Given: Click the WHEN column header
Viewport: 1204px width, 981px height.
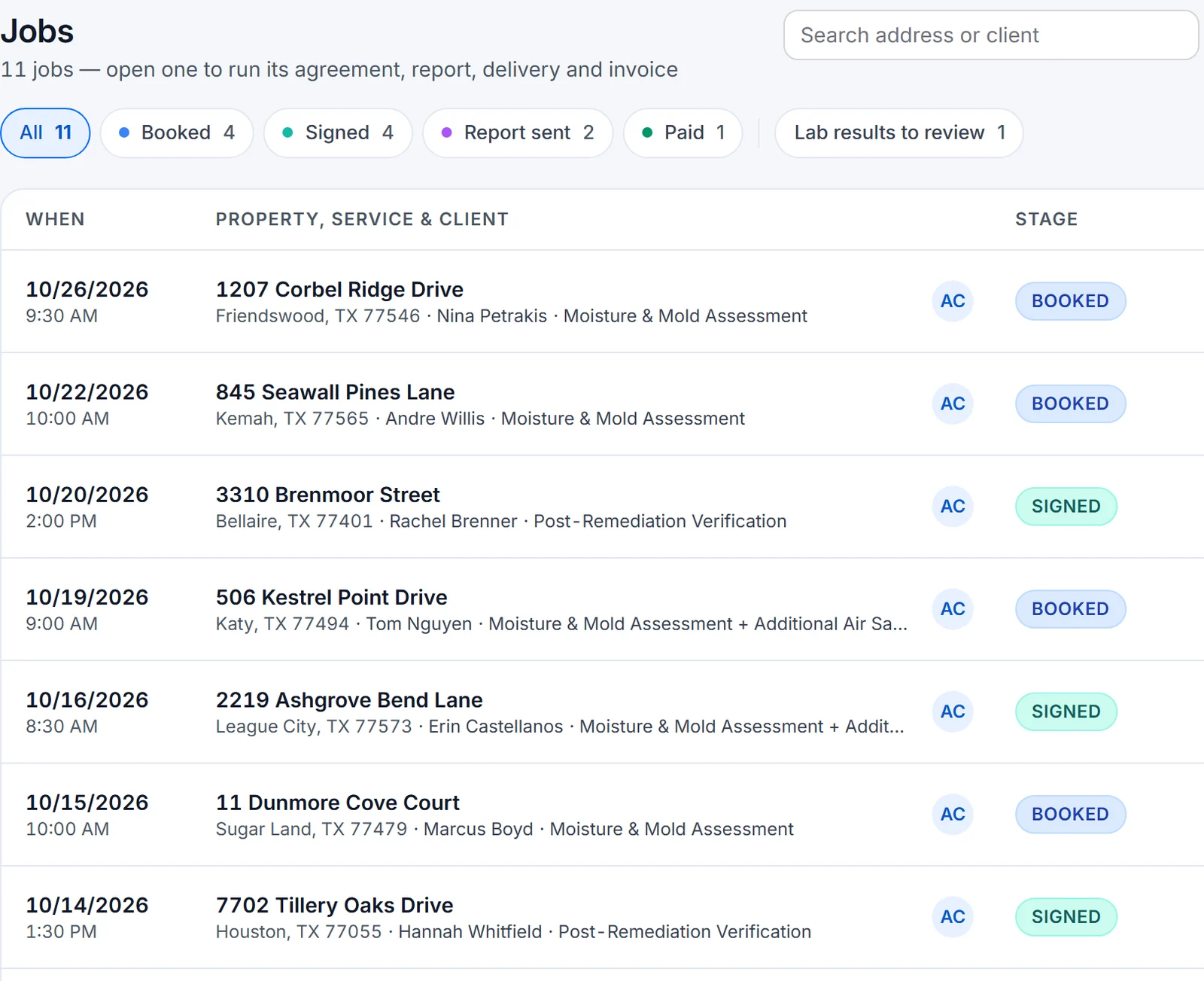Looking at the screenshot, I should point(55,220).
